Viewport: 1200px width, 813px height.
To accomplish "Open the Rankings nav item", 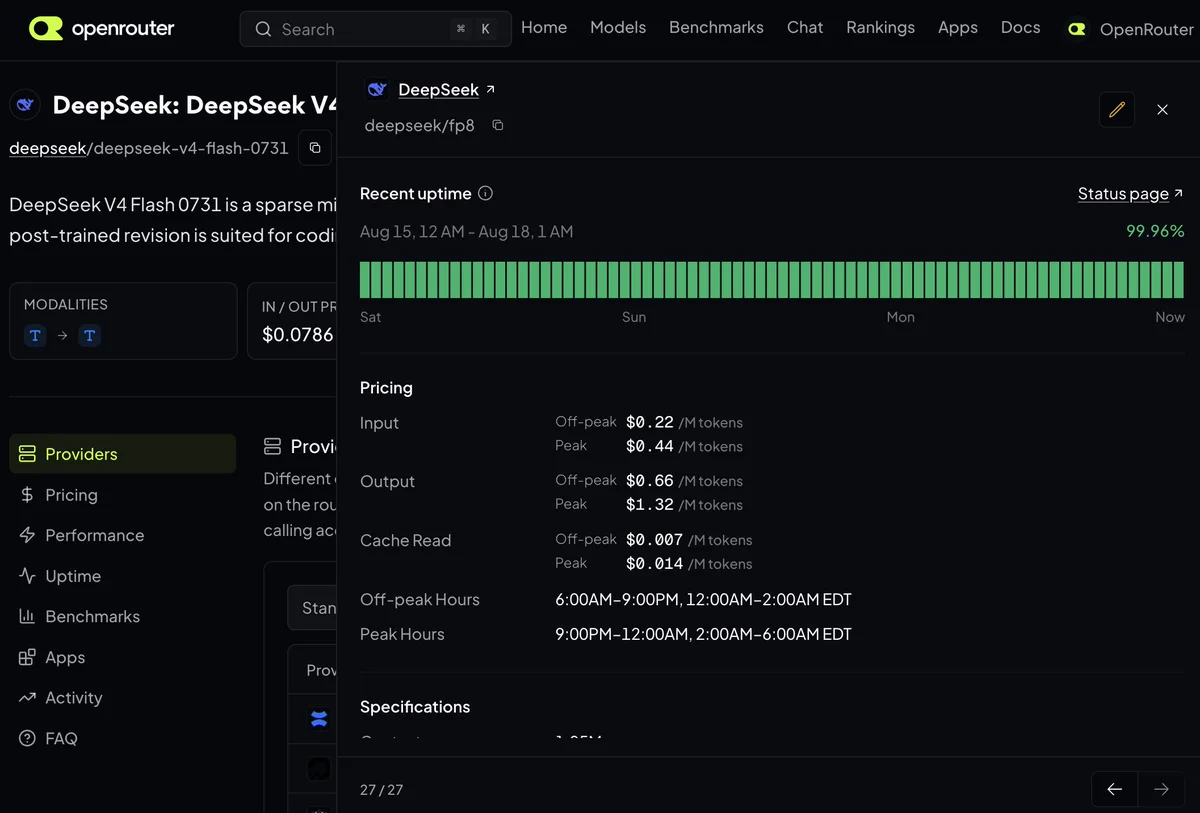I will pyautogui.click(x=880, y=28).
